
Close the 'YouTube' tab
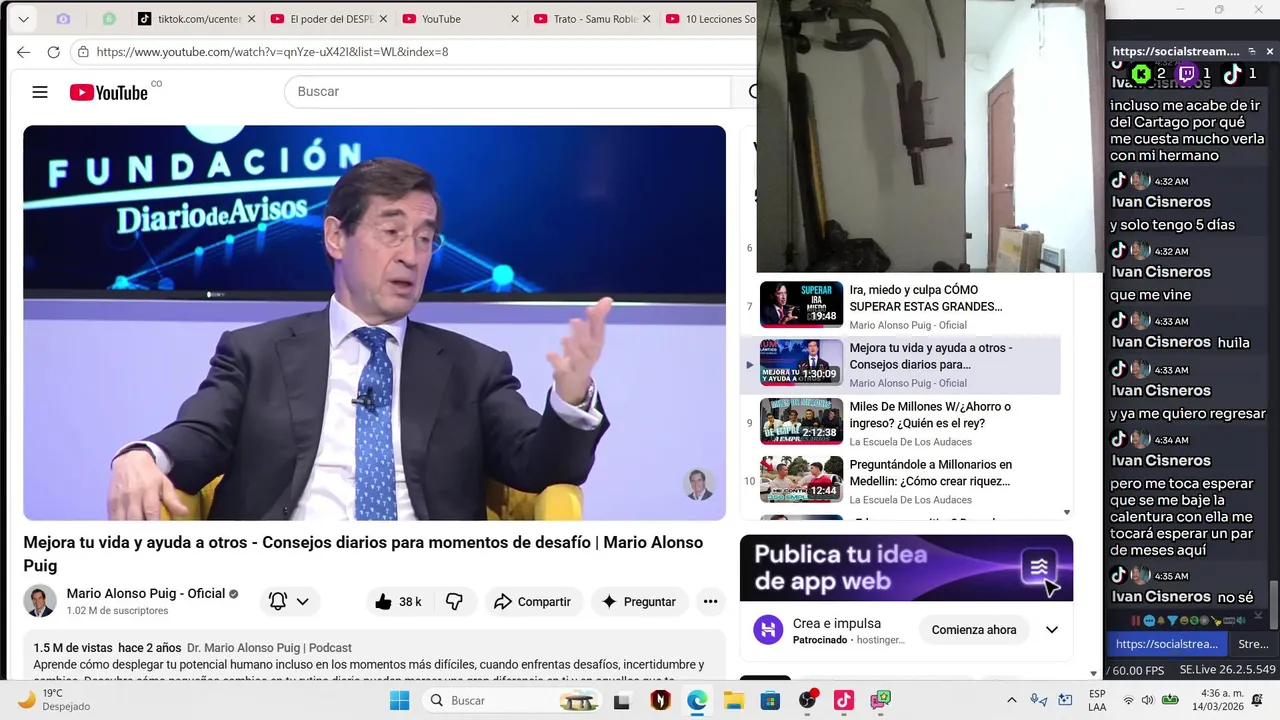[515, 19]
